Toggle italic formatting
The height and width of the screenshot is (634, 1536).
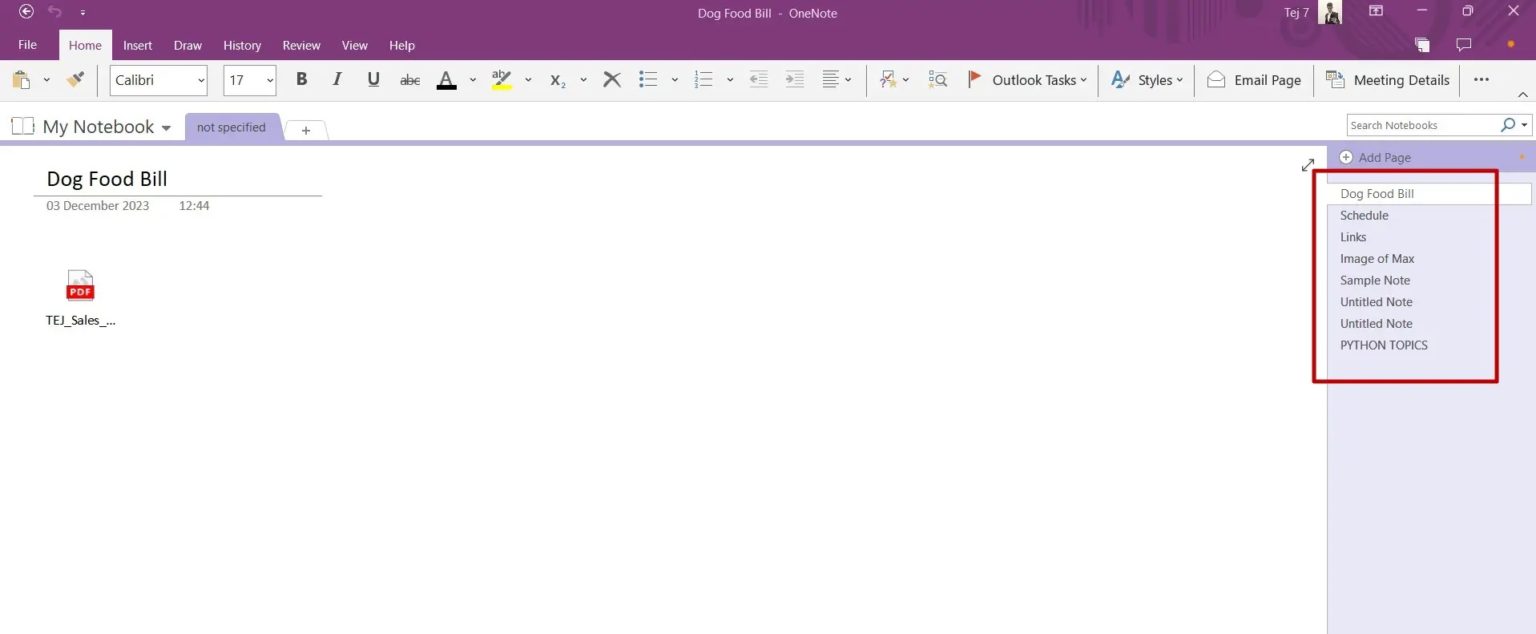click(337, 79)
